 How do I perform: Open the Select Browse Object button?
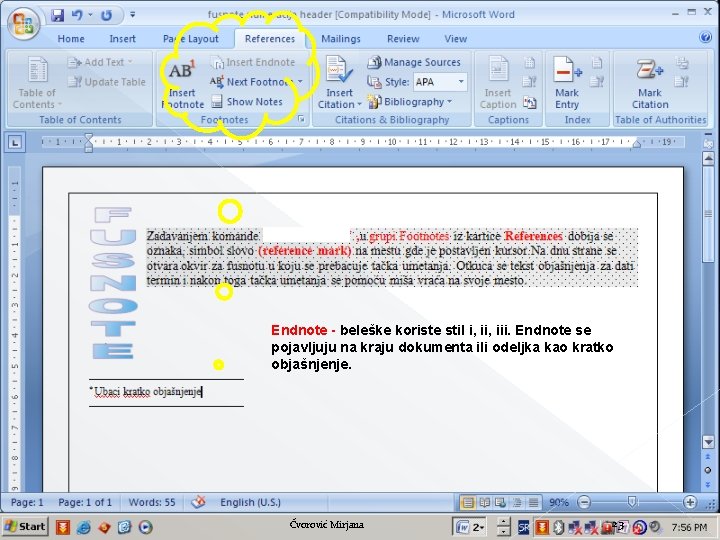coord(708,470)
